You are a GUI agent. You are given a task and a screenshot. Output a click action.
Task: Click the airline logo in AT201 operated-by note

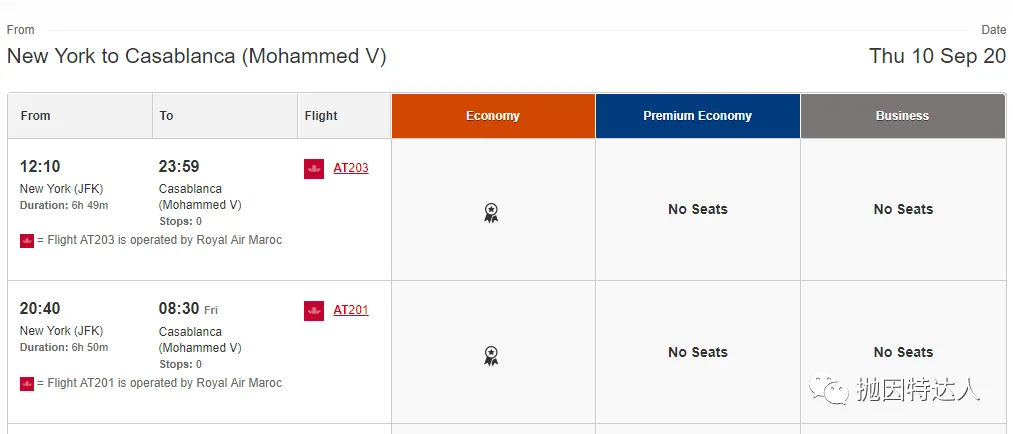[x=26, y=384]
